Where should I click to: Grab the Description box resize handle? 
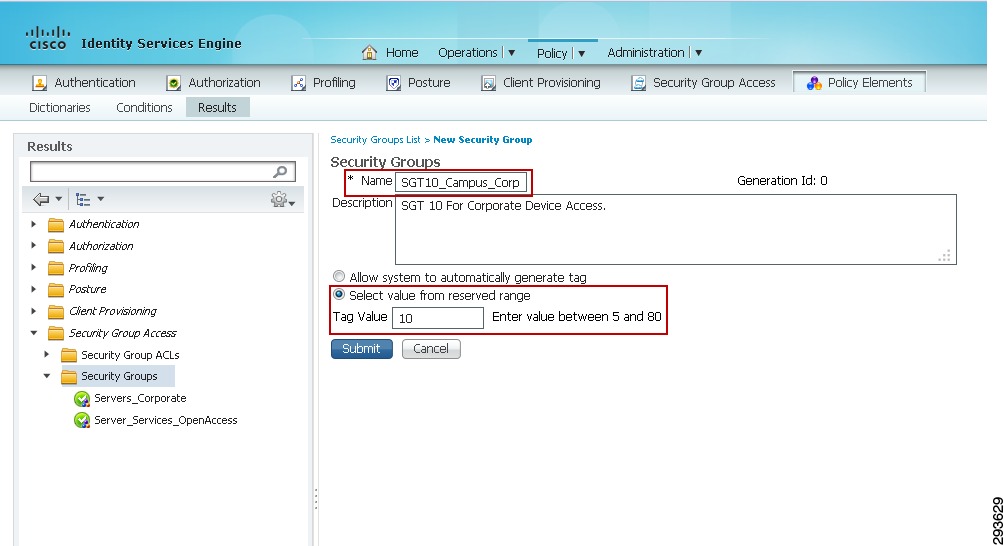[944, 255]
